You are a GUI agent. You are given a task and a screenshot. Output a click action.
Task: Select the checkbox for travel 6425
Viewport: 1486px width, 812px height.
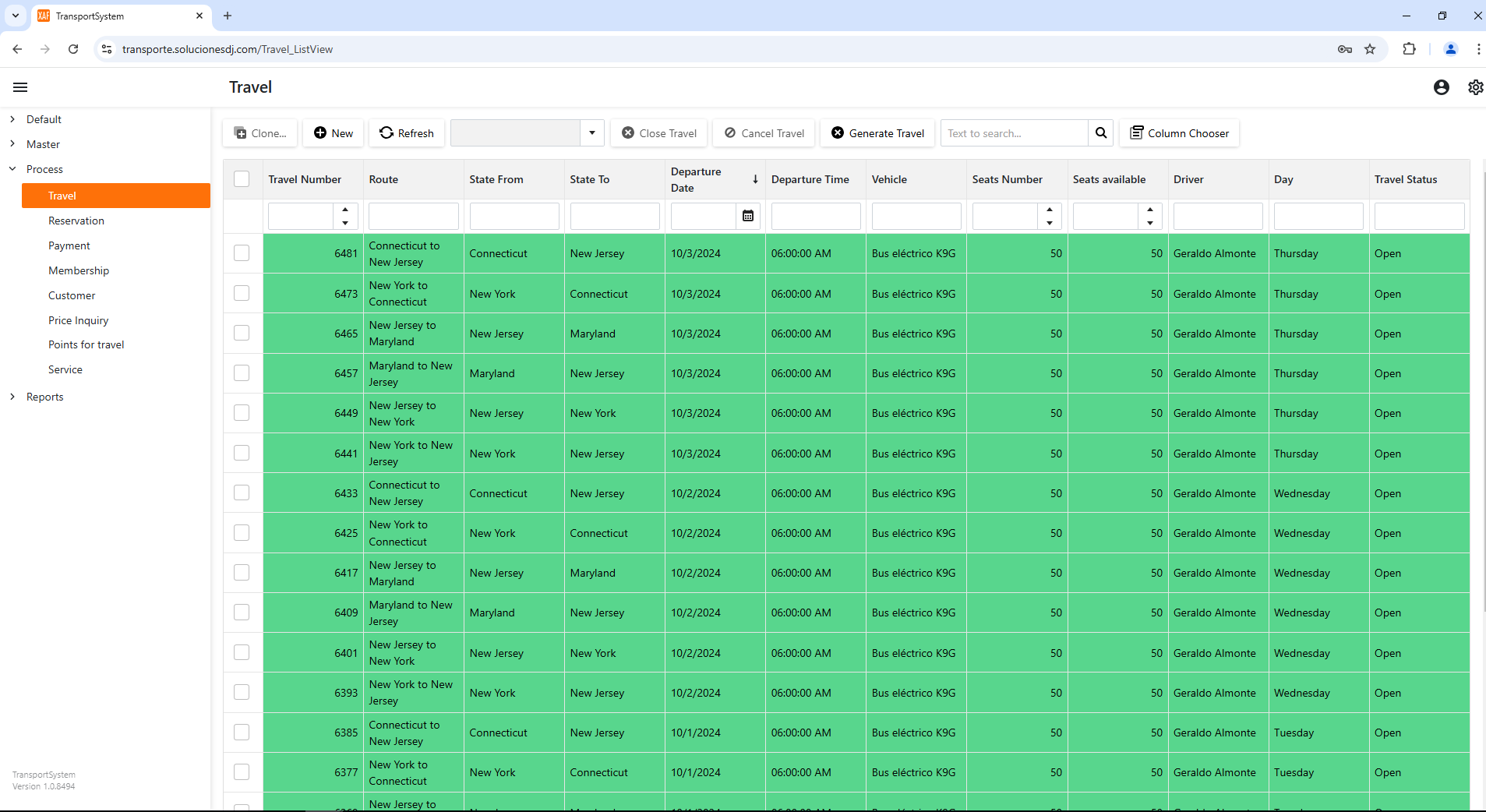[242, 532]
